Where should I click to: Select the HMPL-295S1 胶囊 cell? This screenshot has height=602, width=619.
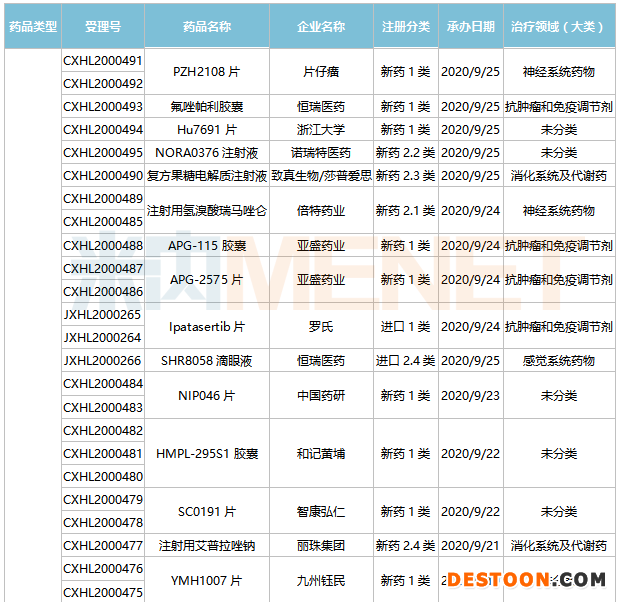207,454
